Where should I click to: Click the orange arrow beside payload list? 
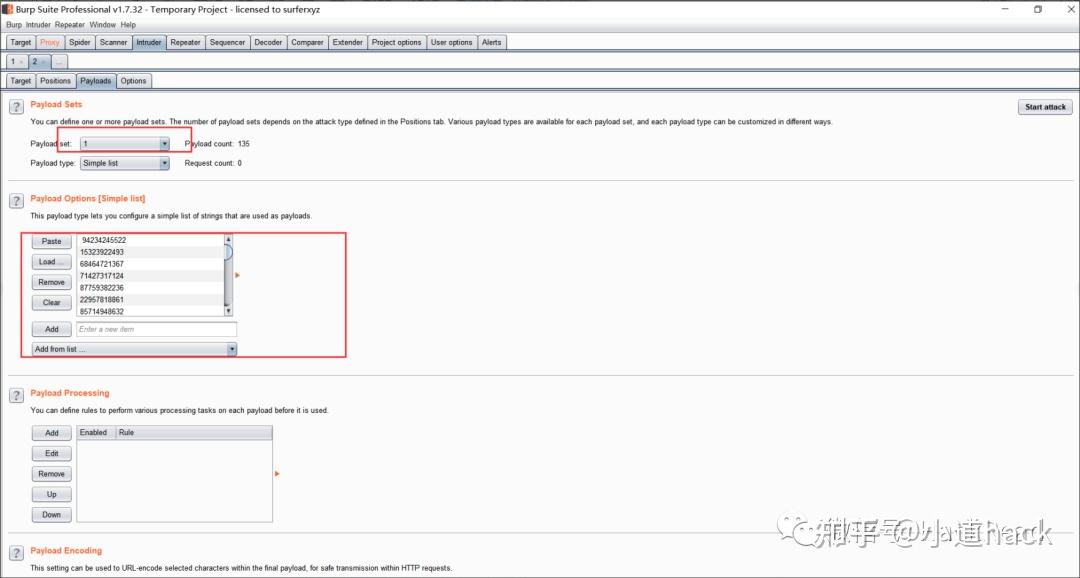[x=238, y=276]
